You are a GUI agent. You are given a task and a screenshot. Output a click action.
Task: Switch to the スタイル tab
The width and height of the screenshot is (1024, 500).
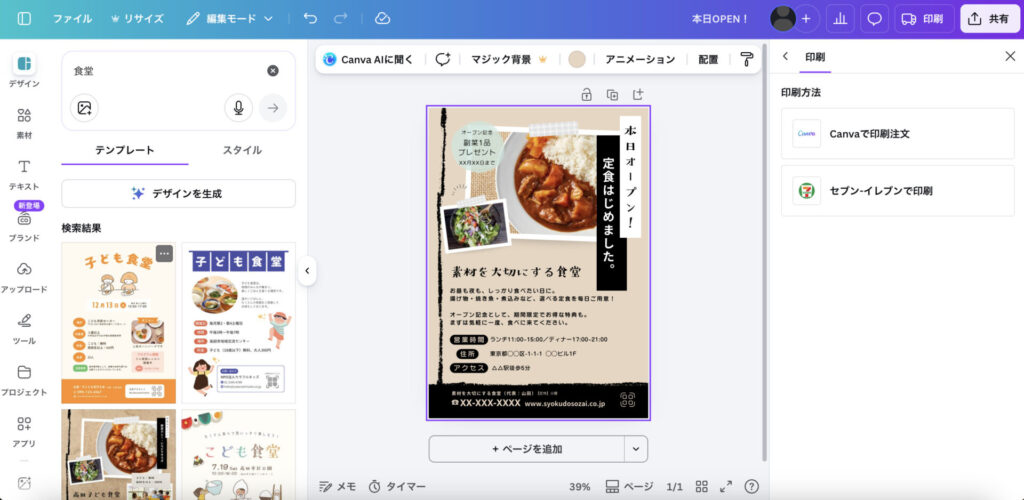242,150
